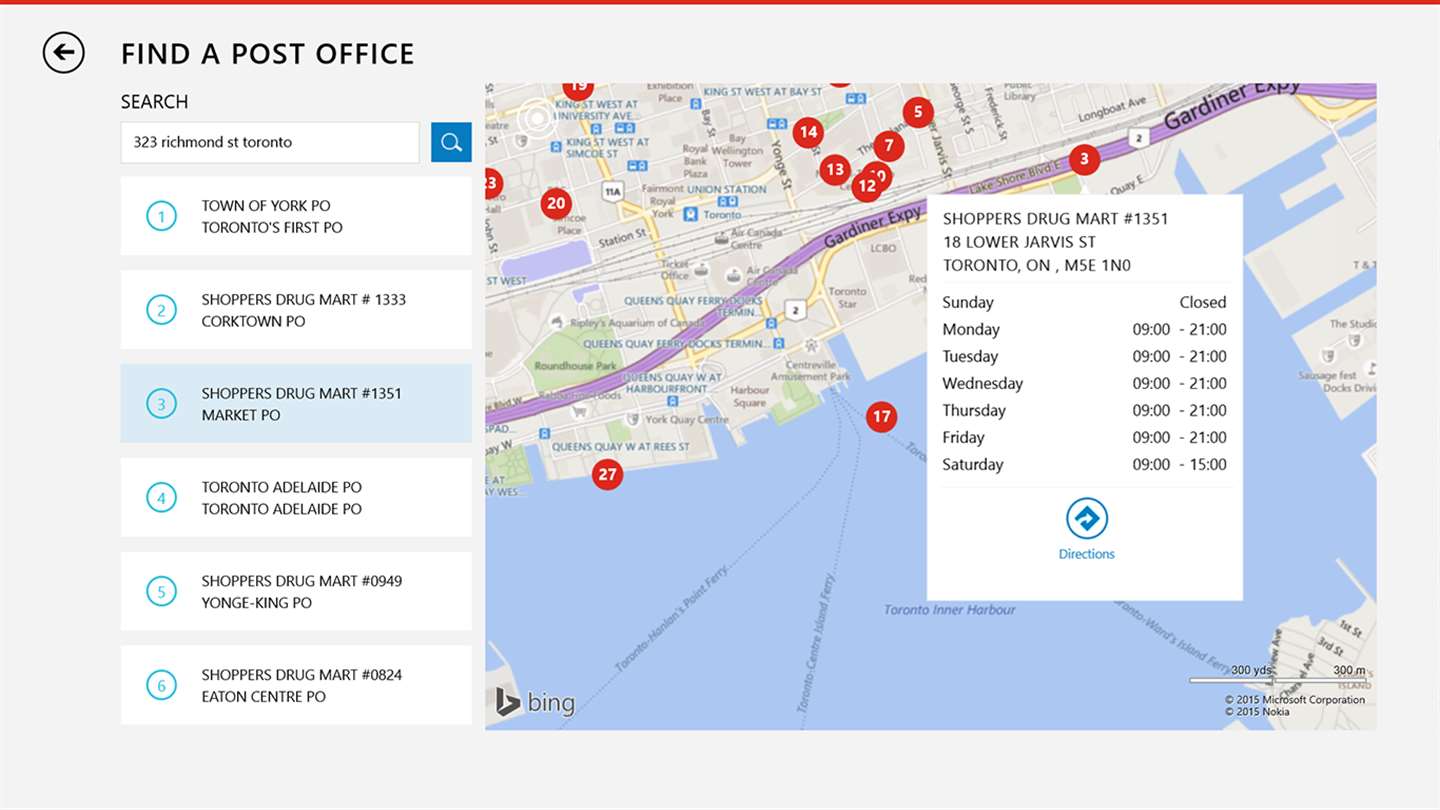The width and height of the screenshot is (1440, 810).
Task: Select map pin number 17
Action: point(881,417)
